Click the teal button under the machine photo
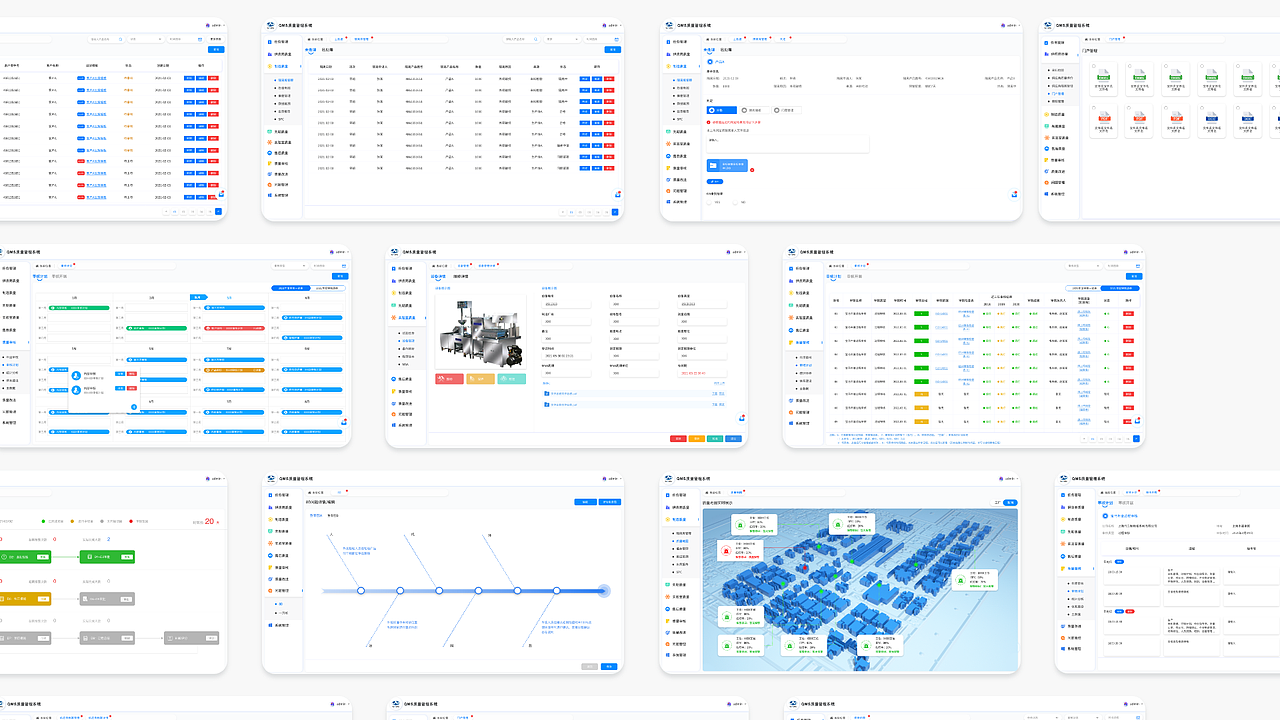 (x=512, y=379)
